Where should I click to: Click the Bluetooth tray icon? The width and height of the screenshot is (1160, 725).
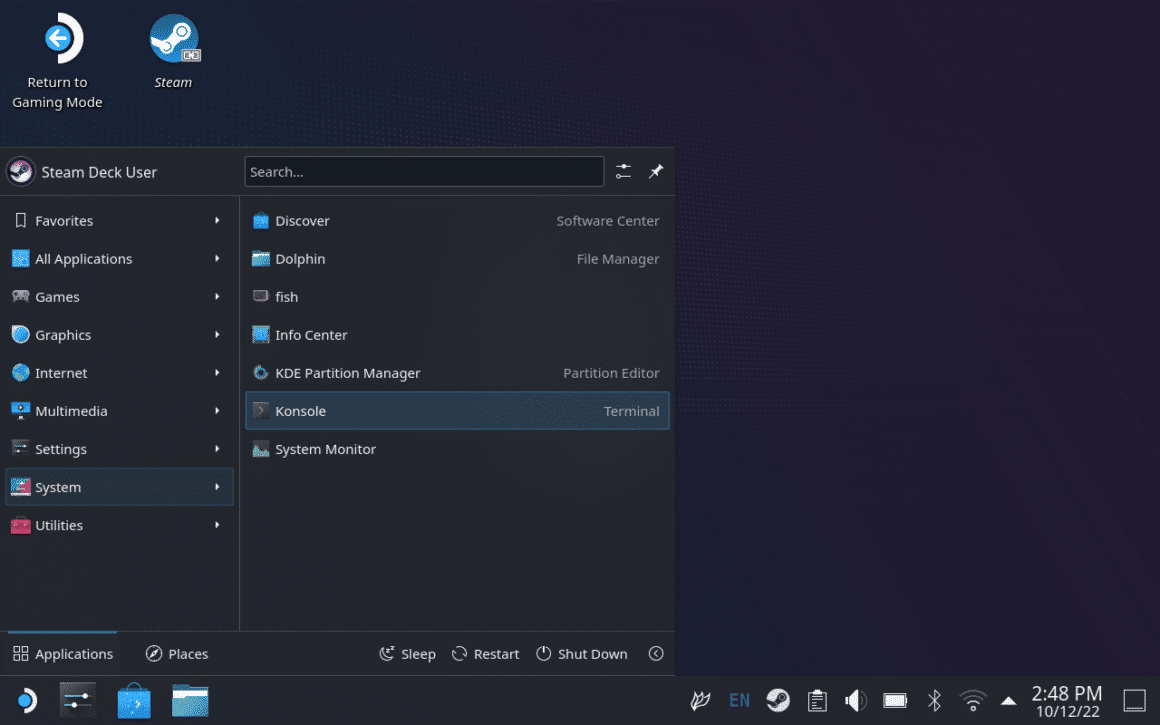(933, 700)
